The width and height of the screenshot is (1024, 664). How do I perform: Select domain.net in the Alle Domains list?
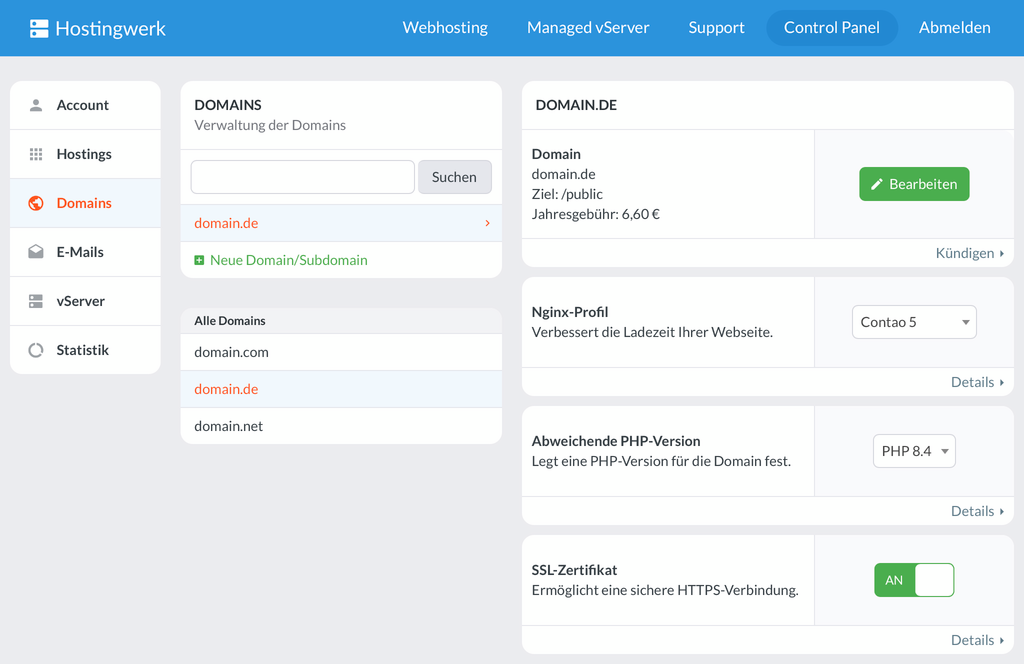click(x=341, y=426)
